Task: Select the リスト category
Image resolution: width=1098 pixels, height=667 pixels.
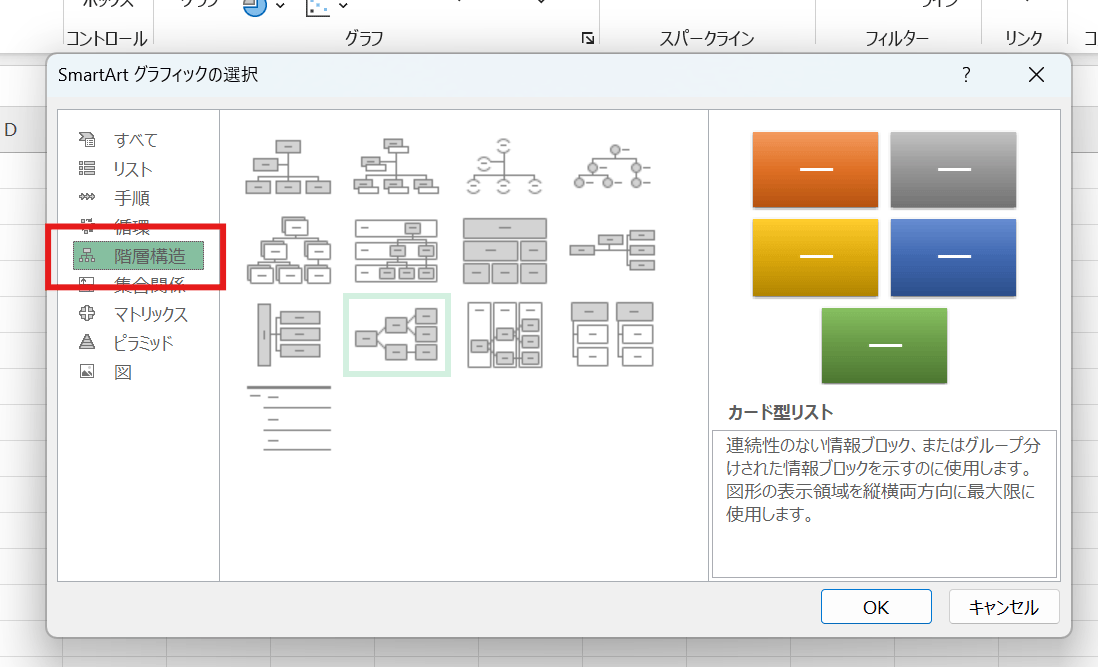Action: click(x=133, y=169)
